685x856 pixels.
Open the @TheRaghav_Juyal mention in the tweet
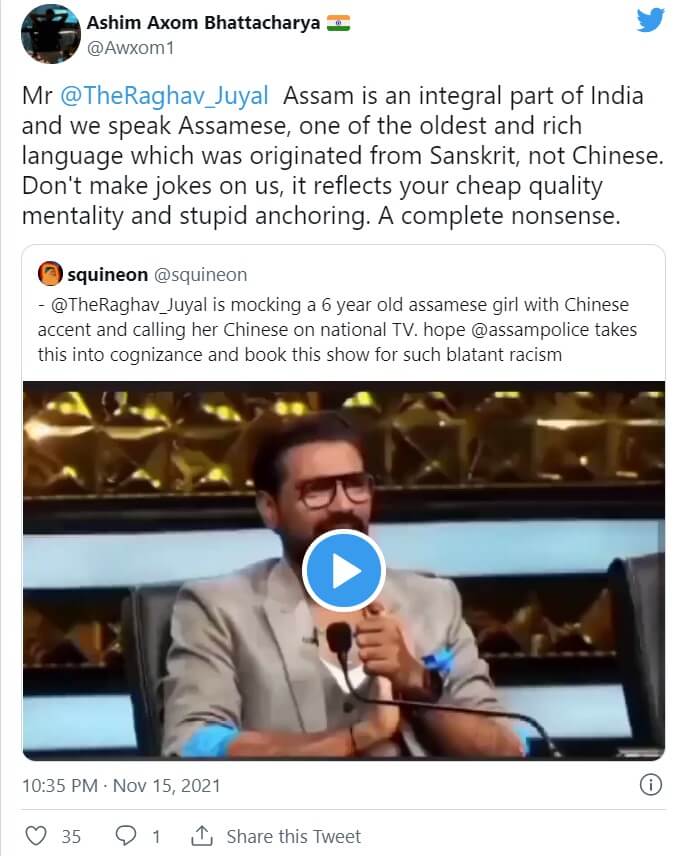coord(164,96)
